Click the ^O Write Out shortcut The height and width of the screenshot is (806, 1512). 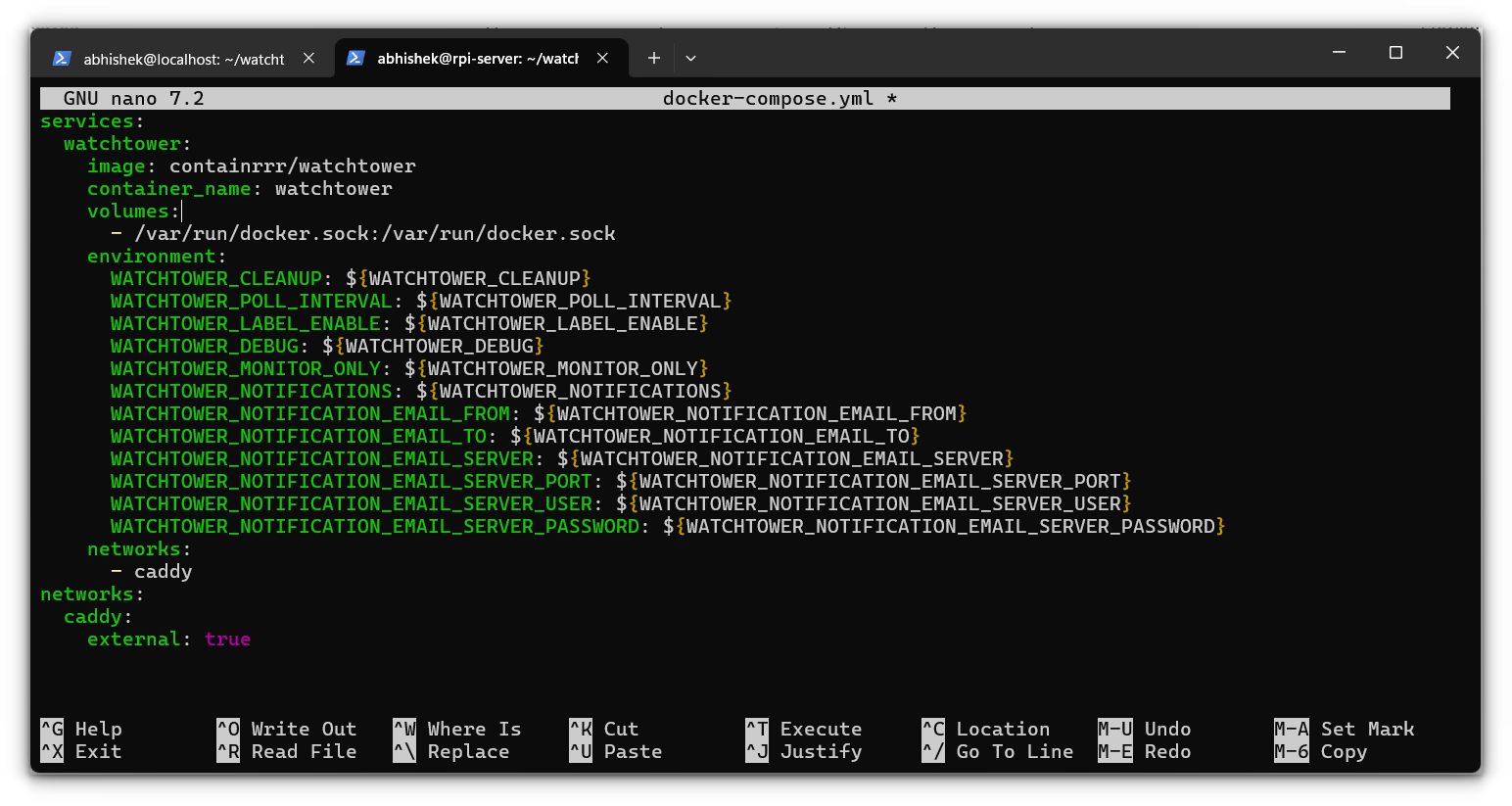point(287,729)
